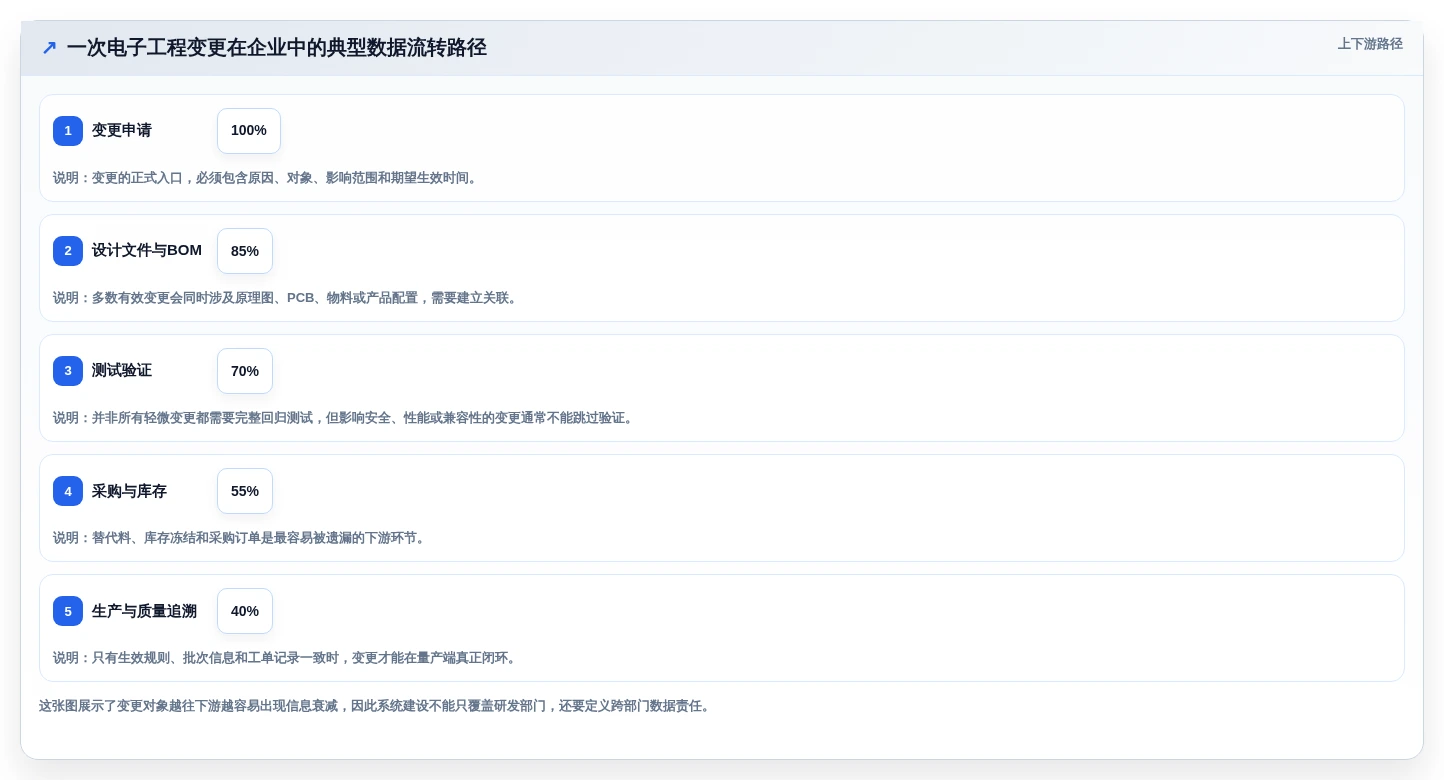Screen dimensions: 1444x780
Task: Click the title 一次电子工程变更在企业中的典型数据流转路径
Action: (277, 48)
